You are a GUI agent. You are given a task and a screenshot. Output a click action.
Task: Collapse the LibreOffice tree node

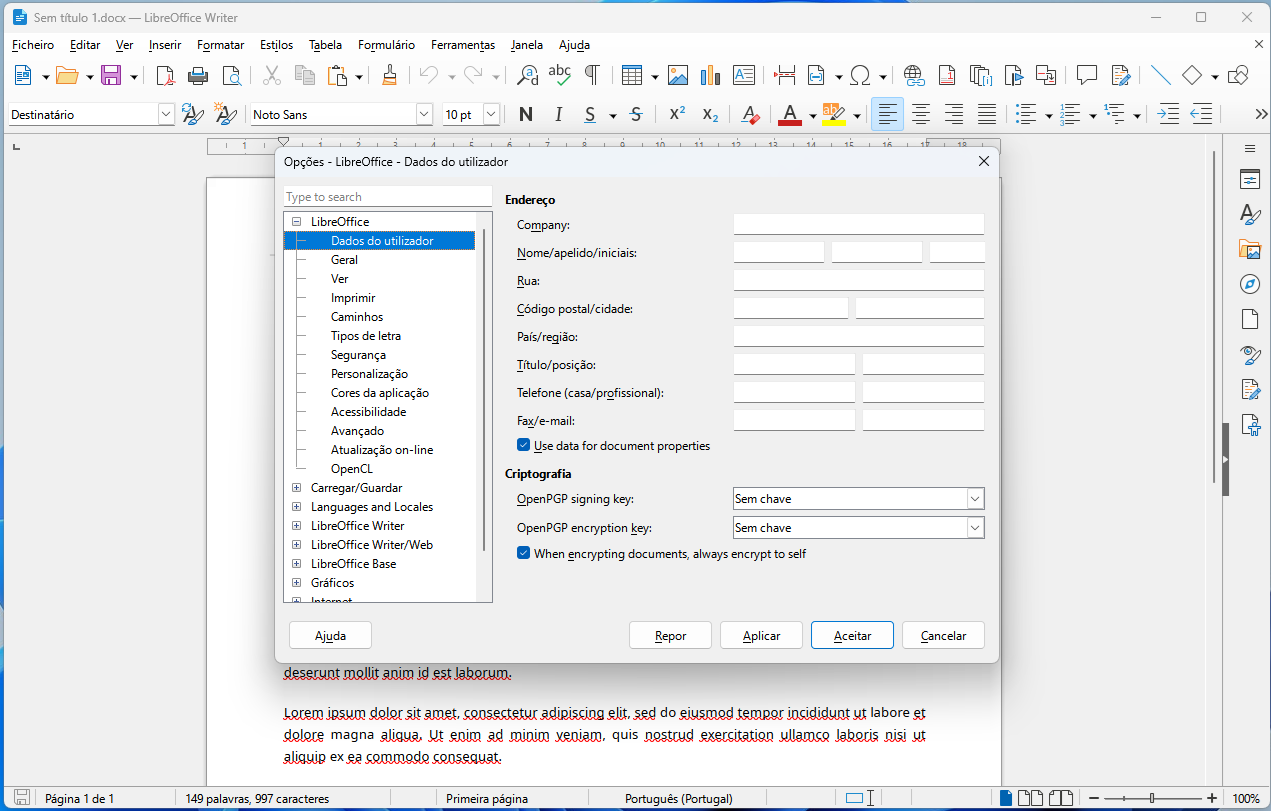(296, 222)
